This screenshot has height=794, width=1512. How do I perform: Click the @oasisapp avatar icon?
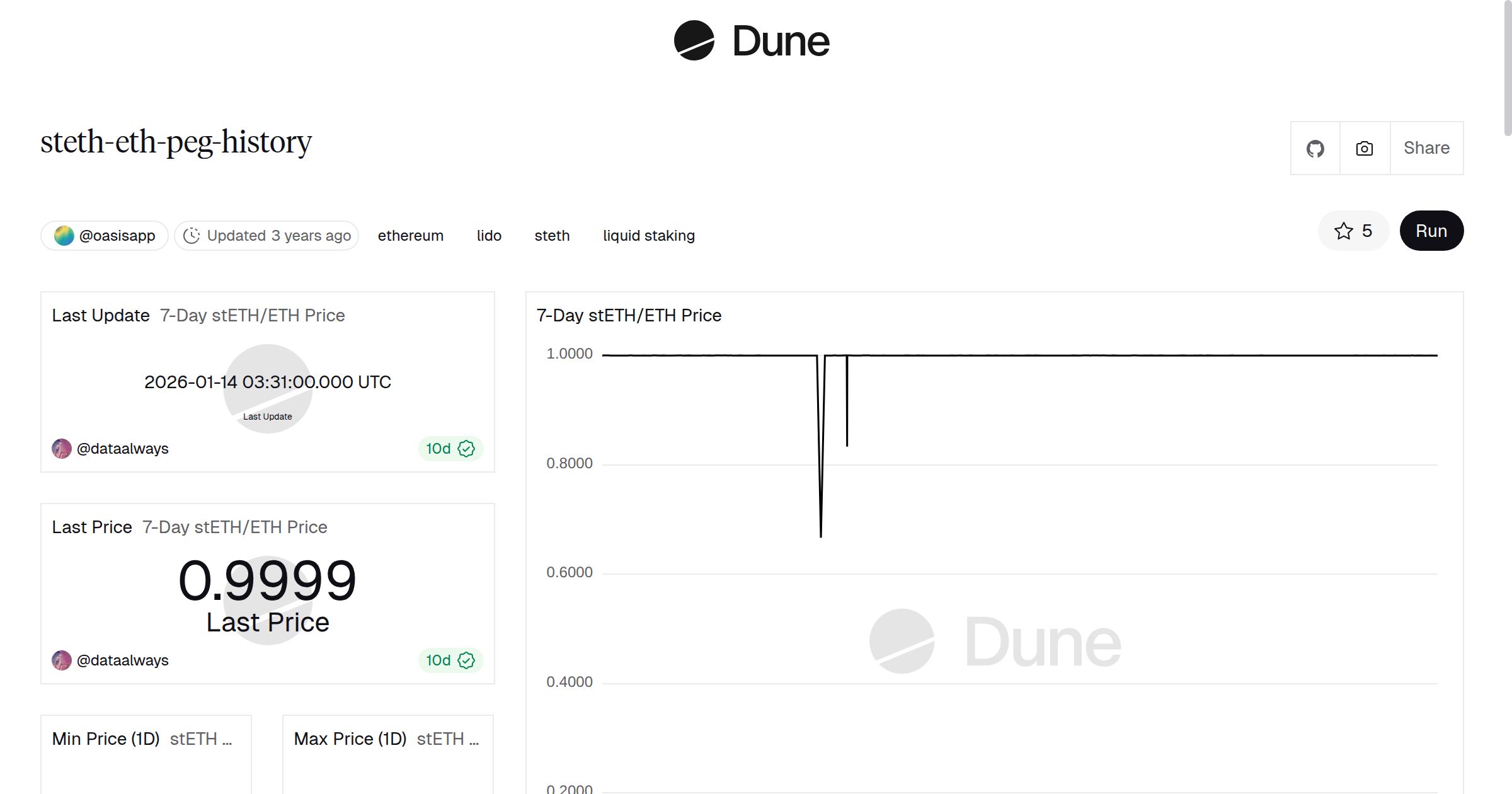tap(64, 236)
